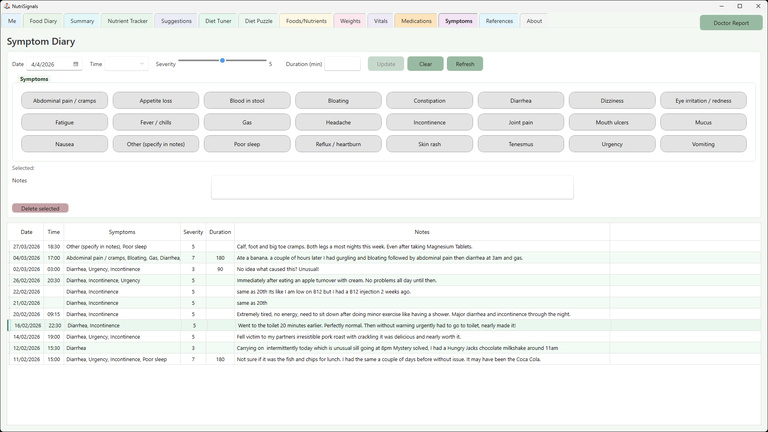Click the Clear button
The image size is (768, 432).
click(425, 64)
